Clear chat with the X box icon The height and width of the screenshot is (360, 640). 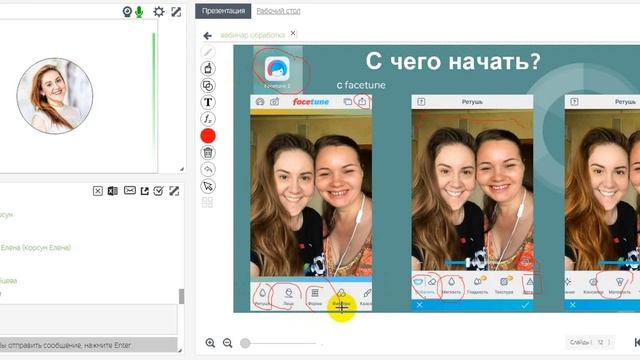pos(98,191)
